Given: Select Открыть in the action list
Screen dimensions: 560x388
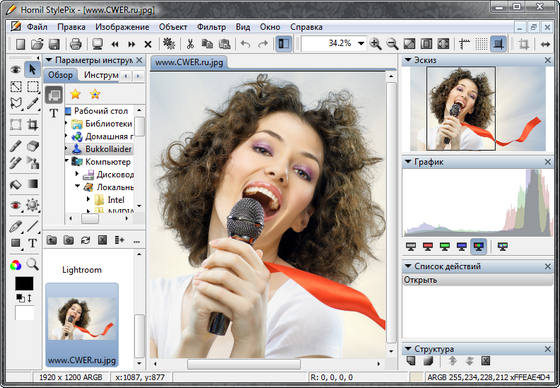Looking at the screenshot, I should (477, 280).
